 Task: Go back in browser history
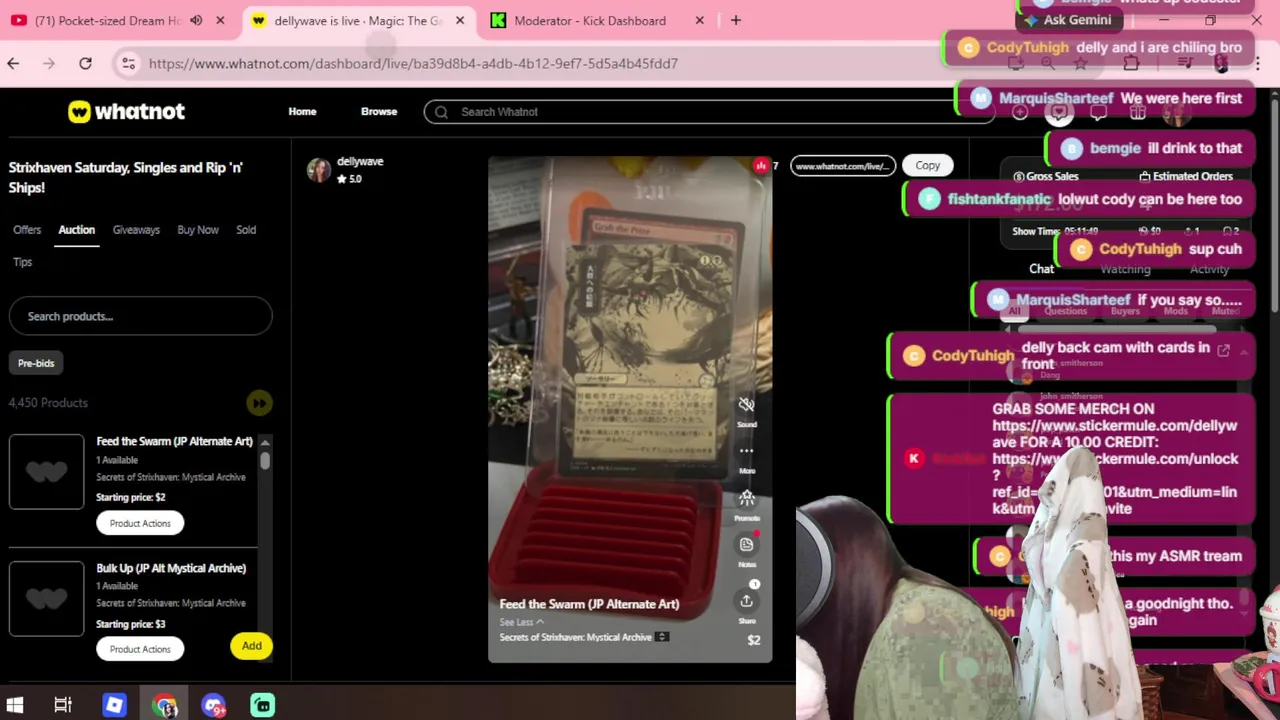point(13,64)
